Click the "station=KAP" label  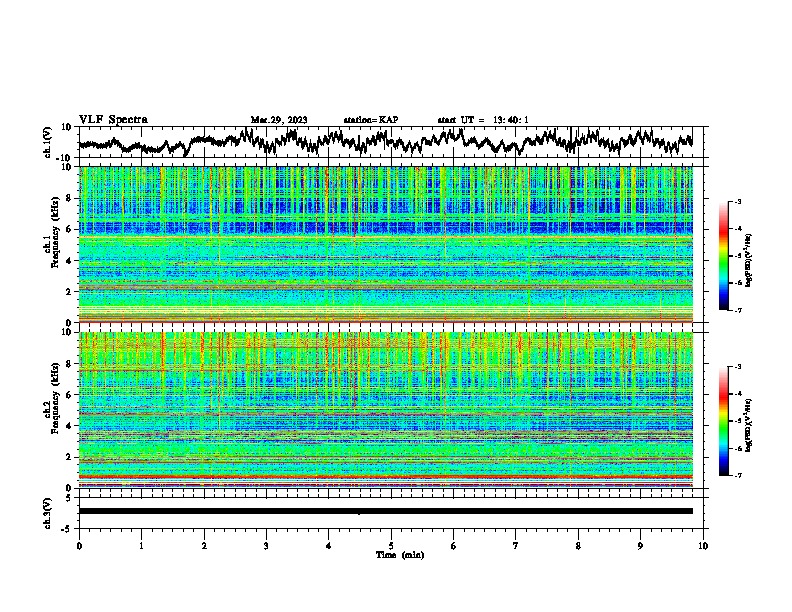click(x=371, y=120)
